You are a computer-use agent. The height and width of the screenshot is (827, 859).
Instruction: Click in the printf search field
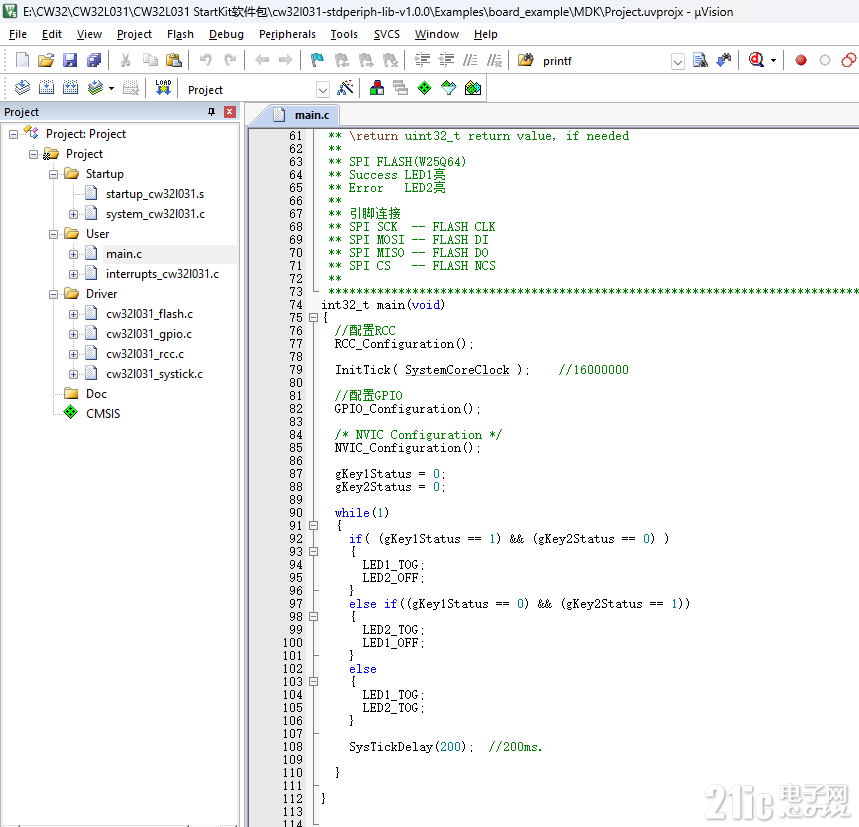(605, 61)
